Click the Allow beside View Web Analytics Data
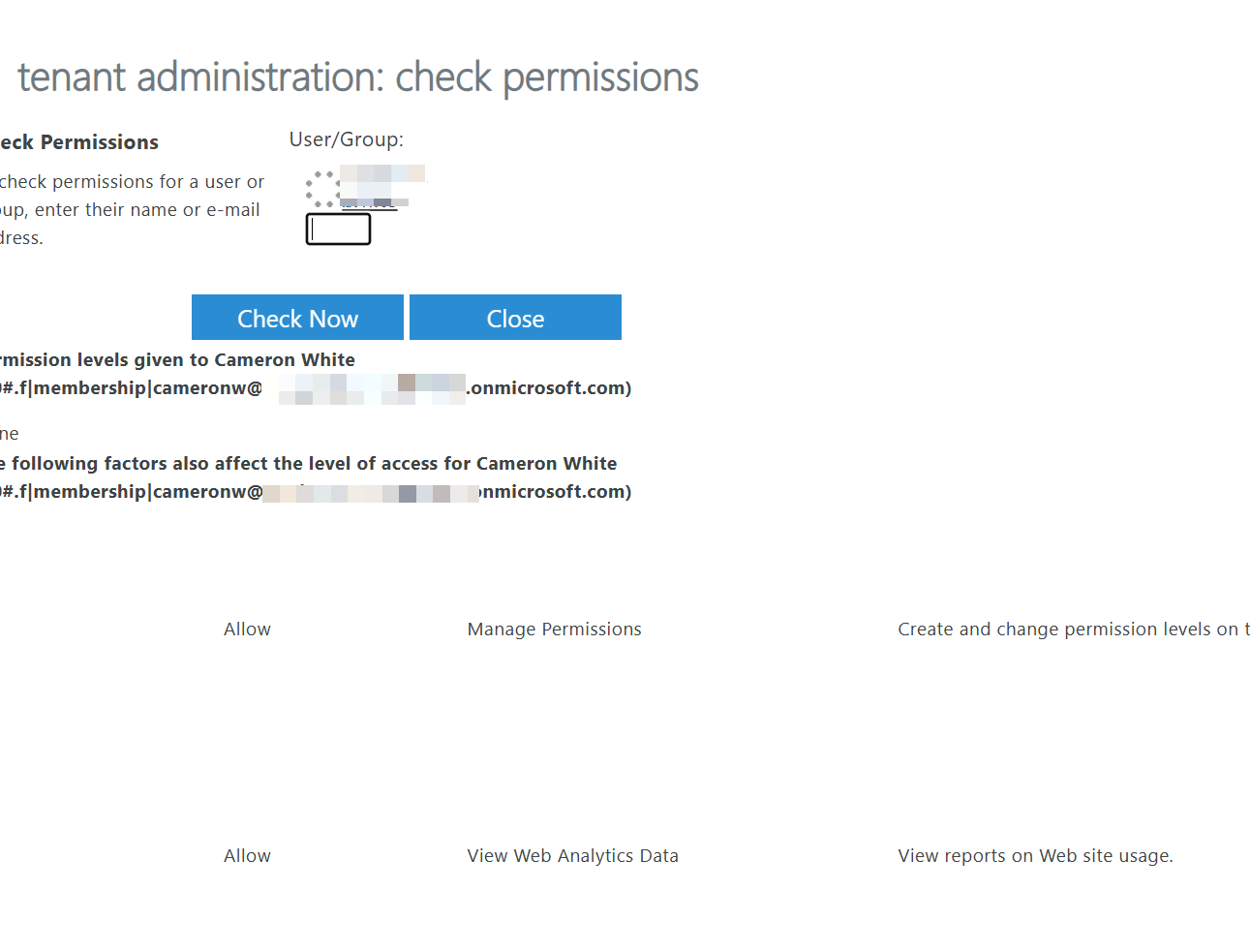1250x952 pixels. coord(247,855)
